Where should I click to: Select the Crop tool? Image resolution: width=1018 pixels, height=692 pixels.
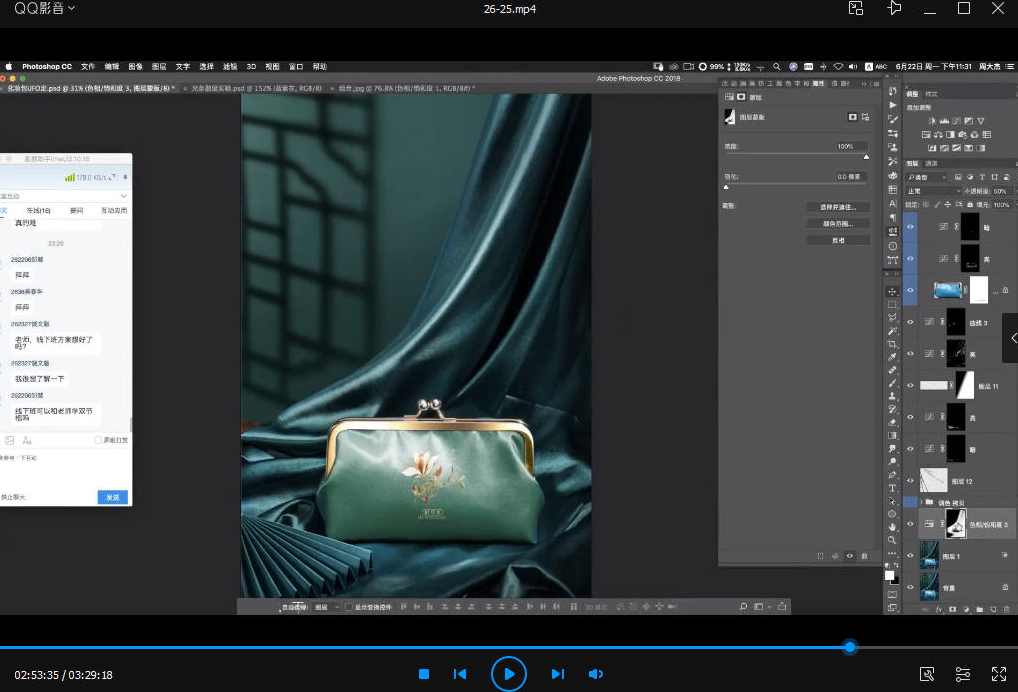[x=892, y=343]
